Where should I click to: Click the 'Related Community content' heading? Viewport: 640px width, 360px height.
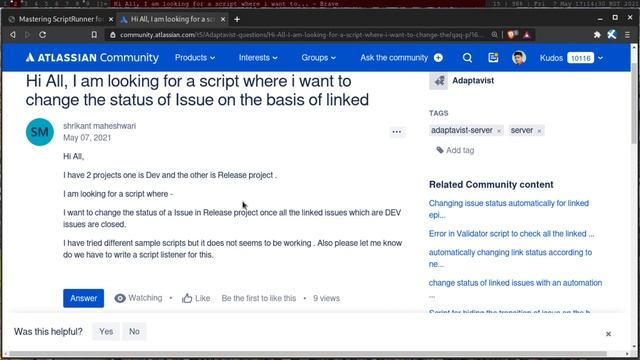point(491,184)
